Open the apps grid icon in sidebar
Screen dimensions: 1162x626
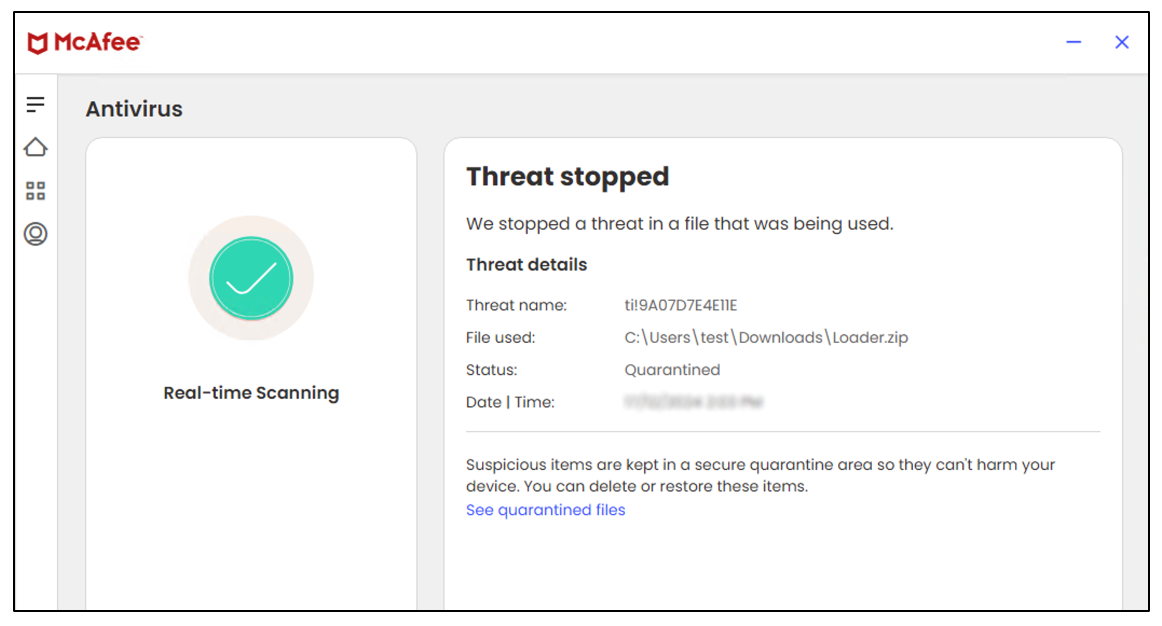pyautogui.click(x=36, y=191)
